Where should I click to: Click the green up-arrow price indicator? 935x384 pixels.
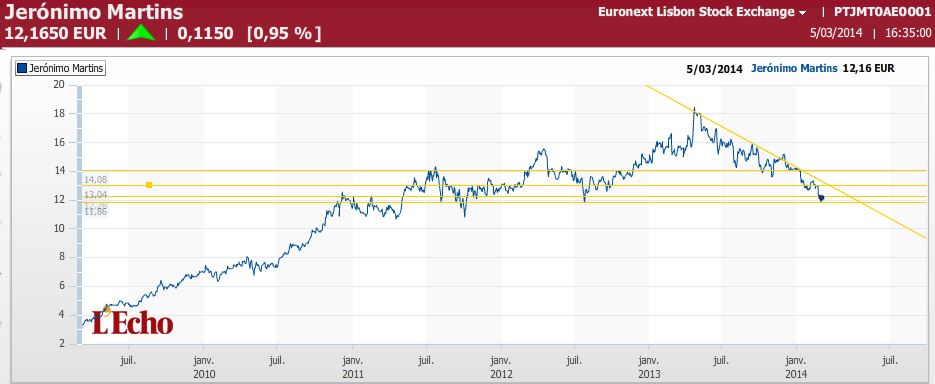pyautogui.click(x=141, y=33)
